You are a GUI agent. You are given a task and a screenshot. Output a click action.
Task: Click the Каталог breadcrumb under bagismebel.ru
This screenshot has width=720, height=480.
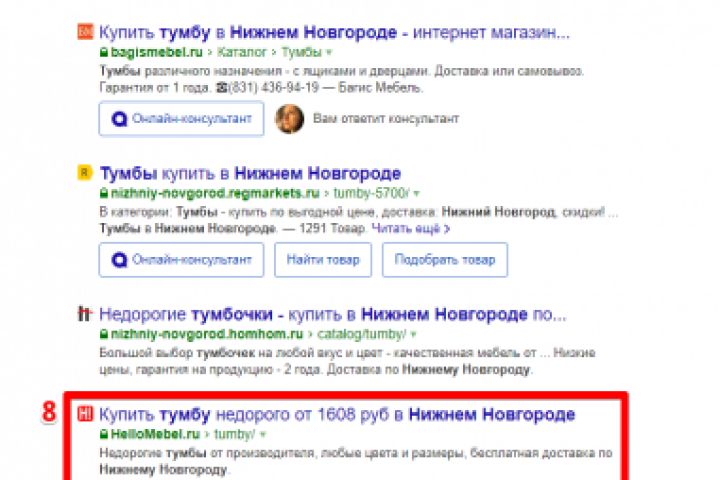[242, 52]
